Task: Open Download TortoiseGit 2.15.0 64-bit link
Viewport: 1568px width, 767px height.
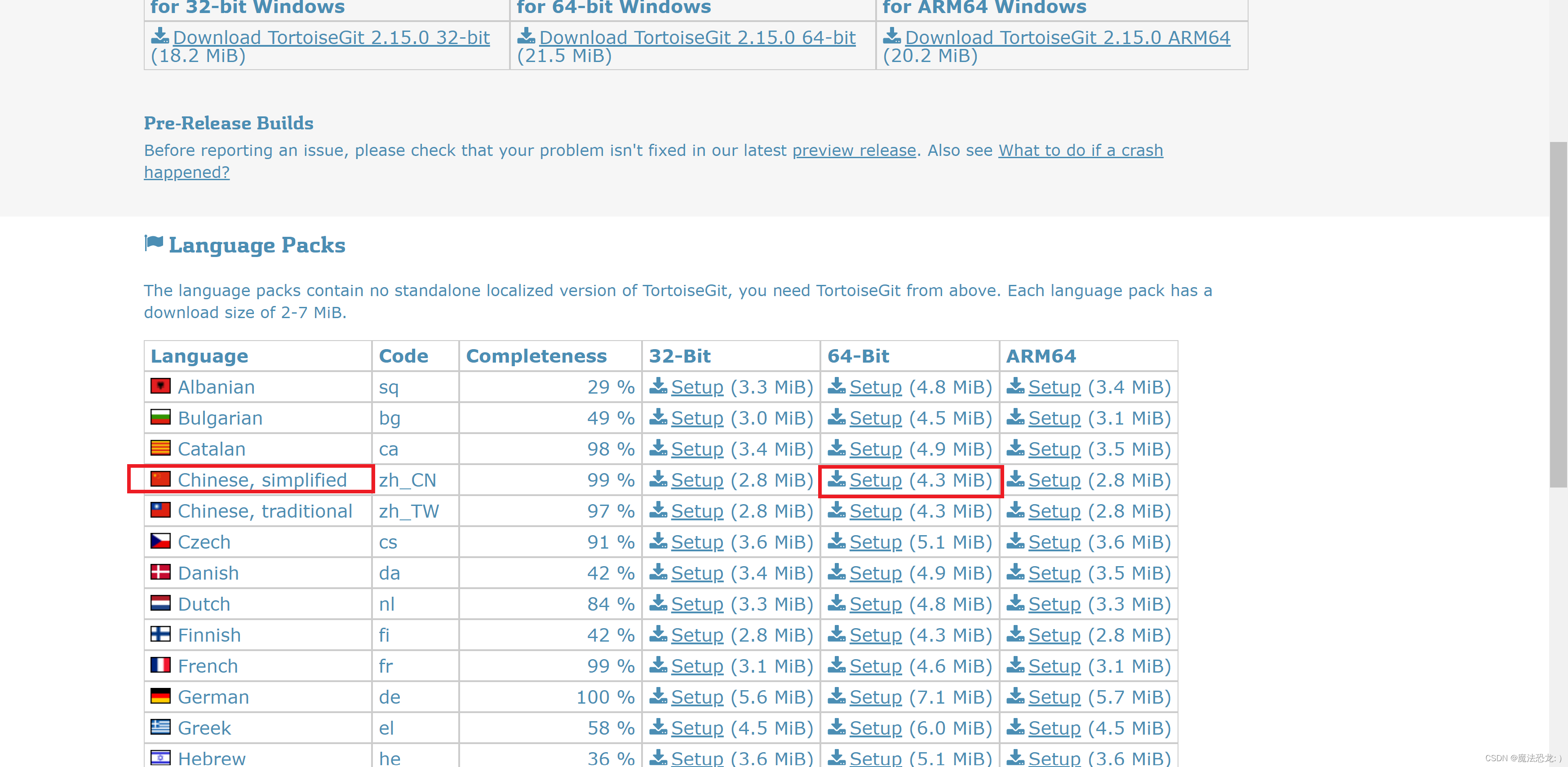Action: click(x=698, y=37)
